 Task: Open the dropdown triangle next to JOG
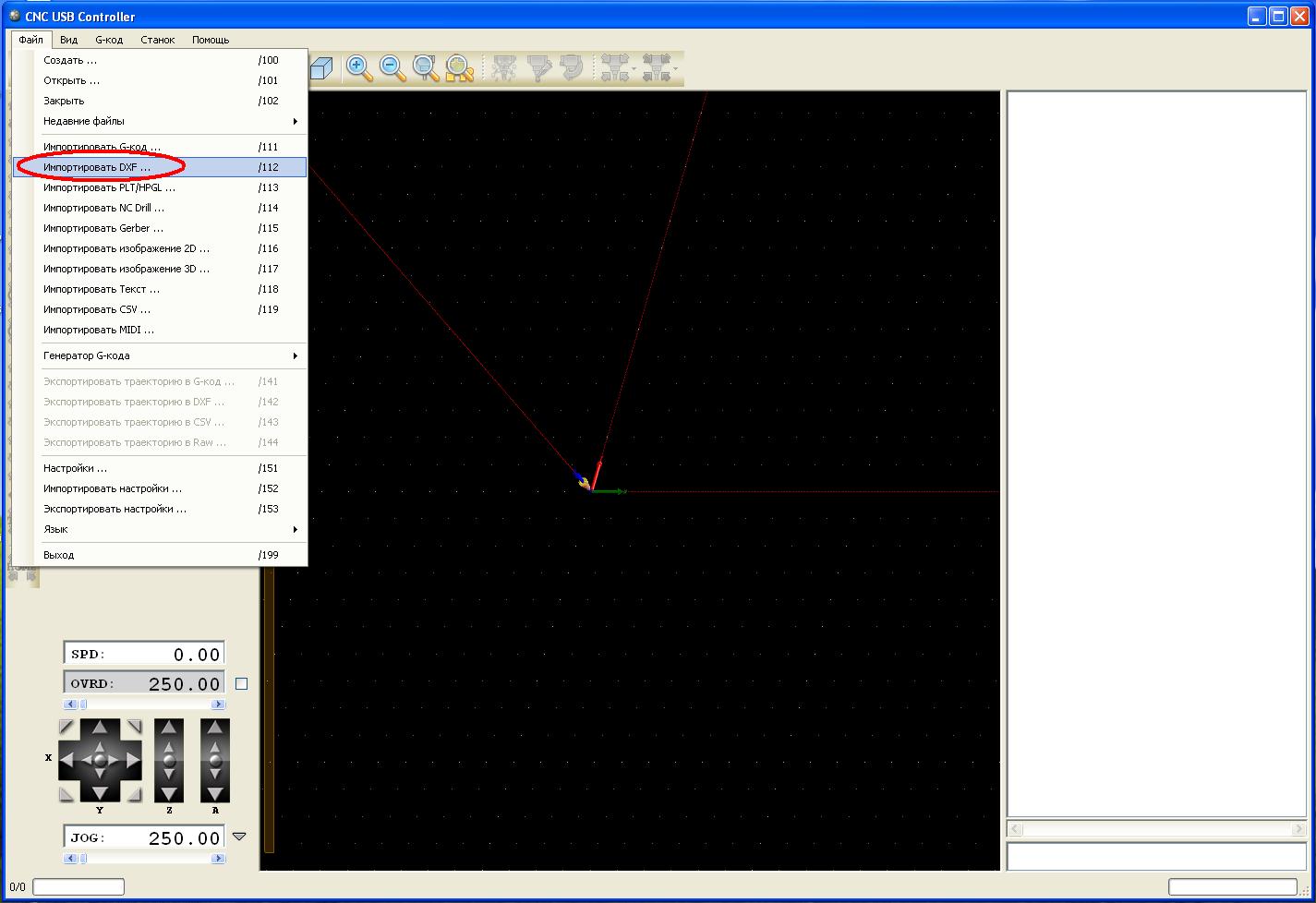point(239,837)
